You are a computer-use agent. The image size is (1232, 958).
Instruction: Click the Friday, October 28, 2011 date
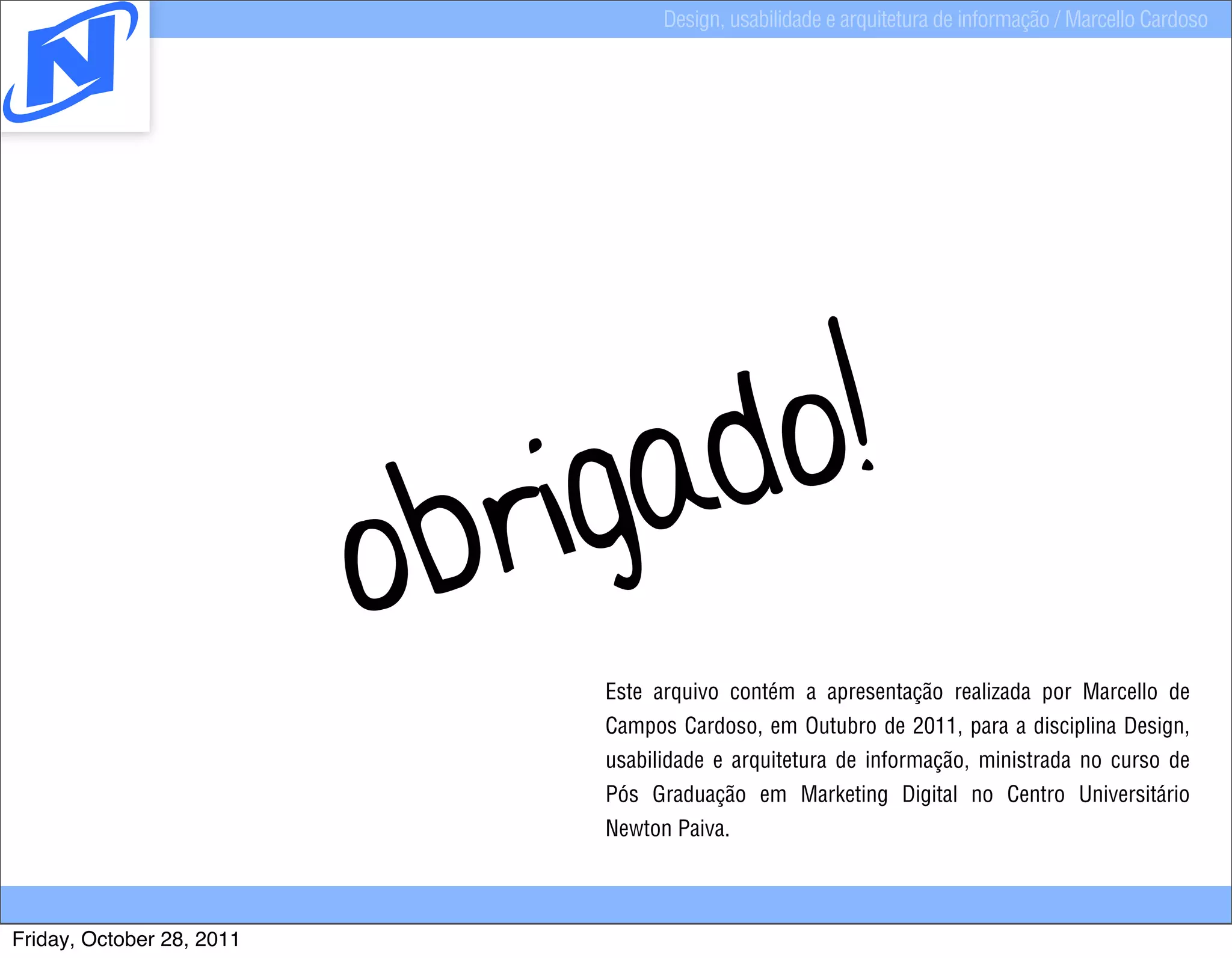coord(126,939)
